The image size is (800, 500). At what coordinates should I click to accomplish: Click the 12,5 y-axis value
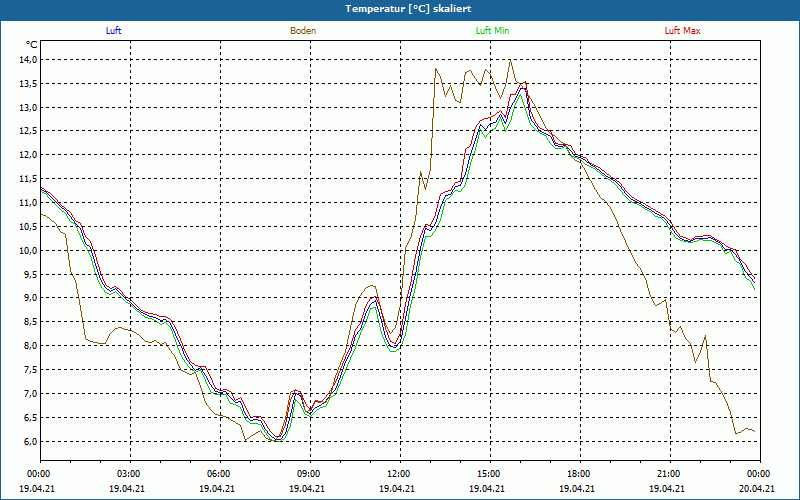coord(29,131)
